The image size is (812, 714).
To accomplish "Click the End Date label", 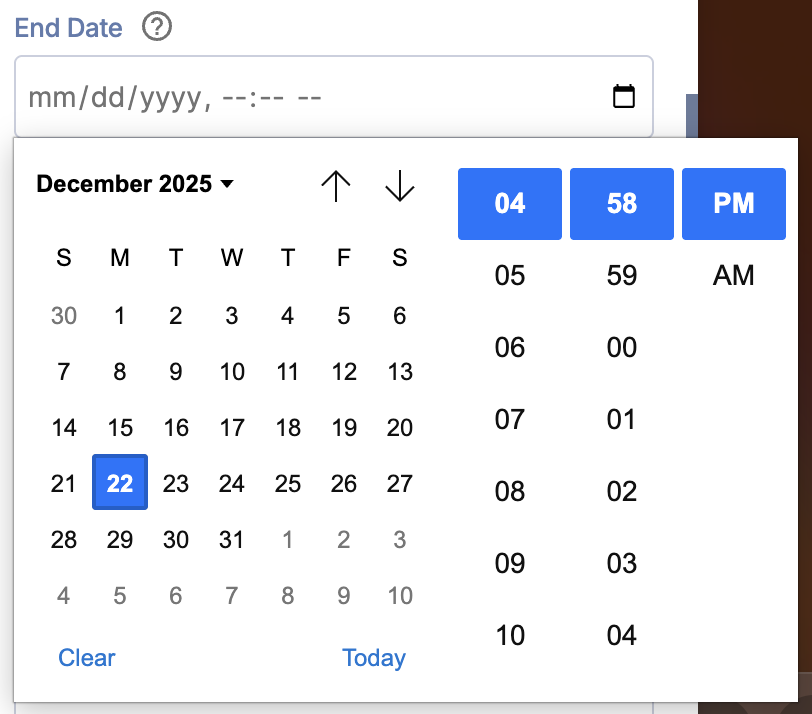I will [68, 28].
